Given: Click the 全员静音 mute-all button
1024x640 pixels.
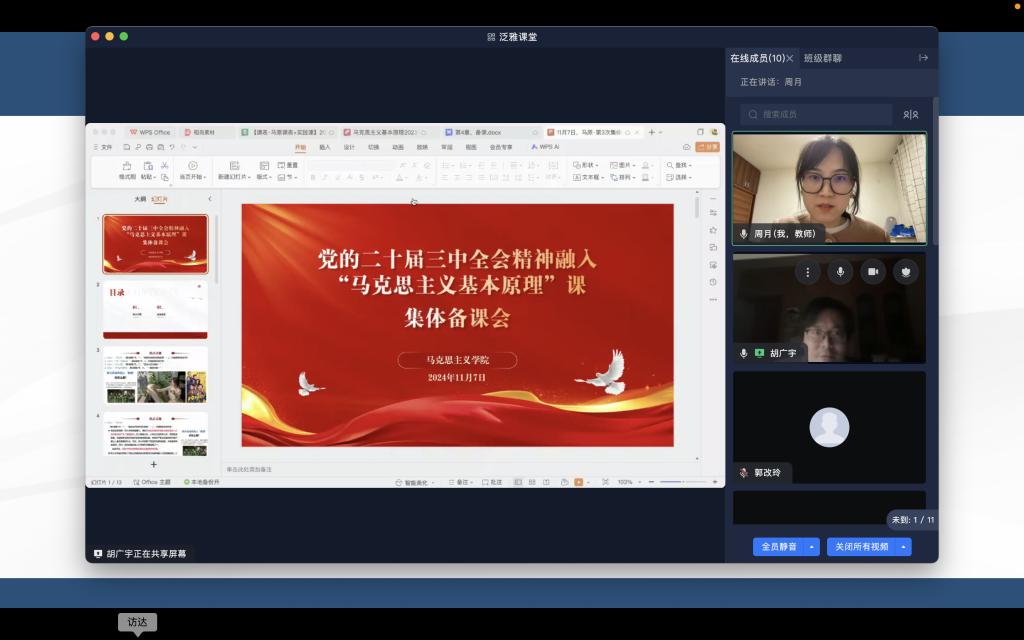Looking at the screenshot, I should click(778, 547).
